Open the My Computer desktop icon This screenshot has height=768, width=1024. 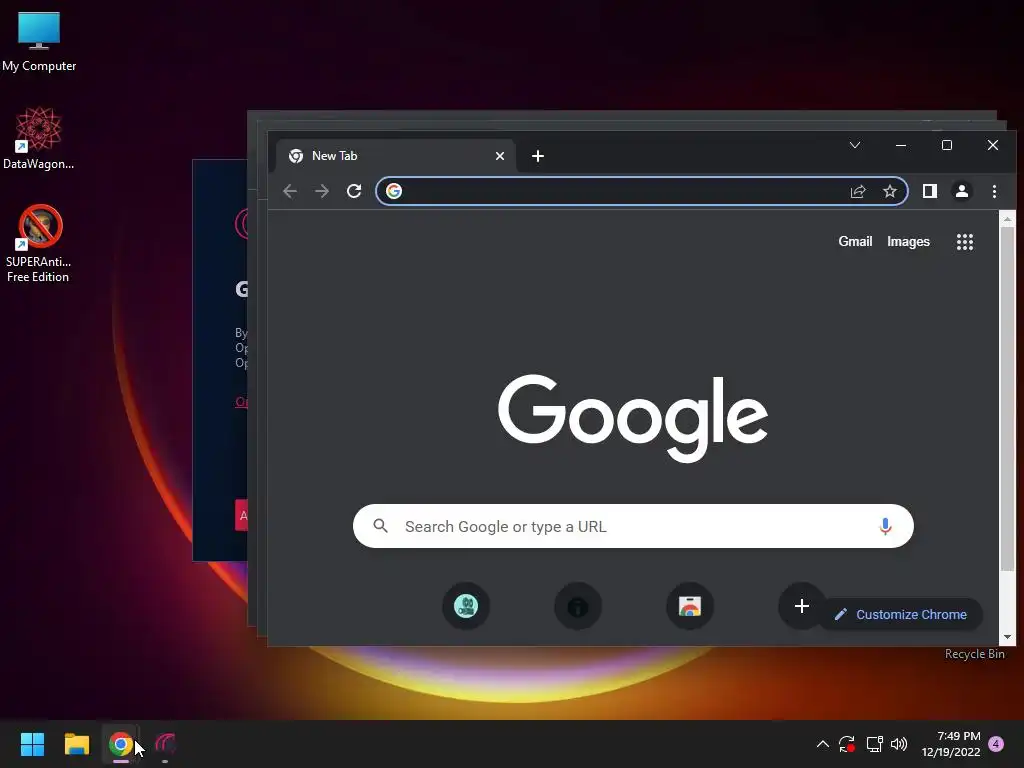(39, 42)
